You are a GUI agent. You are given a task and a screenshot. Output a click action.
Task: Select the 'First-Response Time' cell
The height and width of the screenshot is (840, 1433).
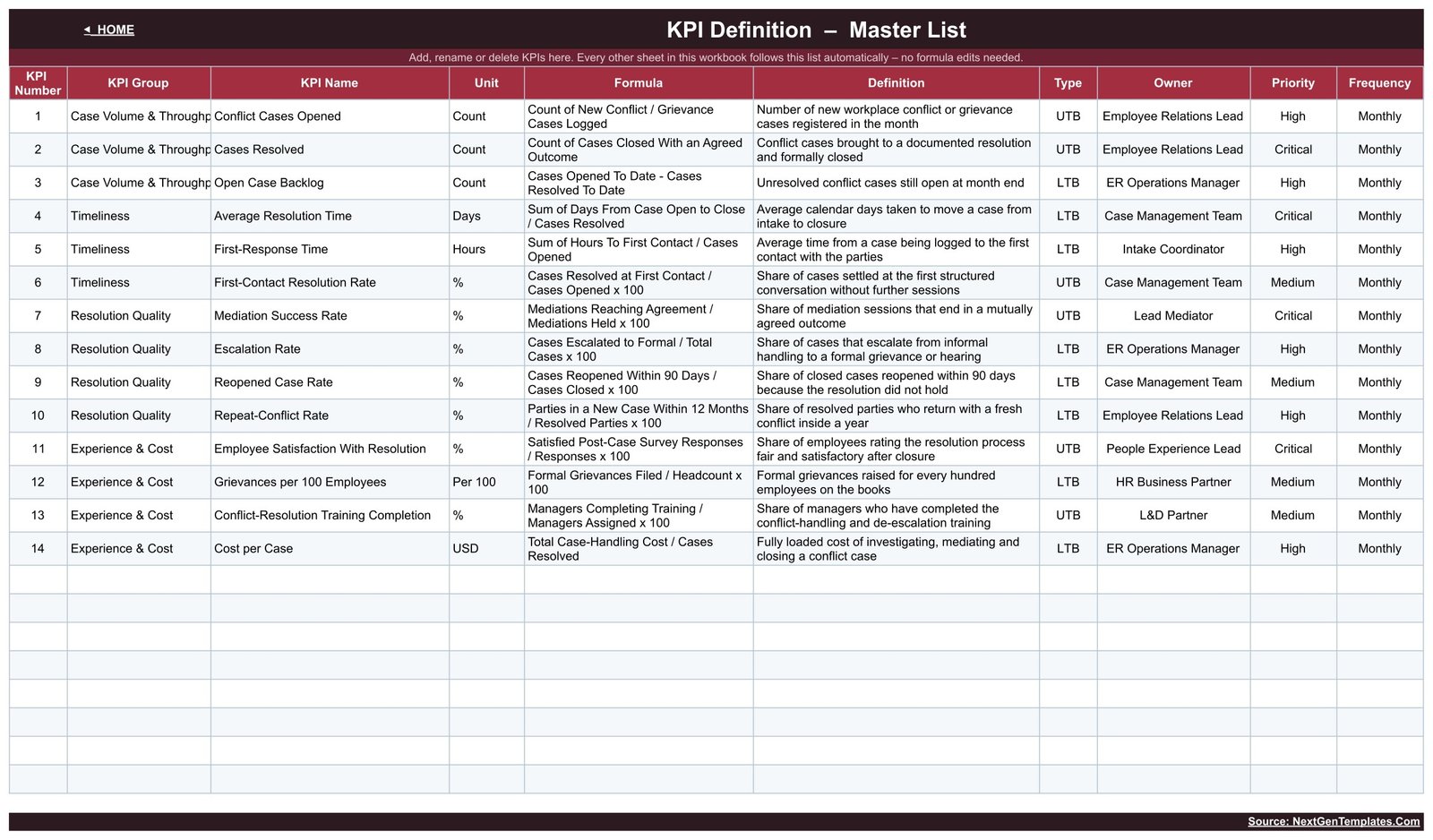330,249
